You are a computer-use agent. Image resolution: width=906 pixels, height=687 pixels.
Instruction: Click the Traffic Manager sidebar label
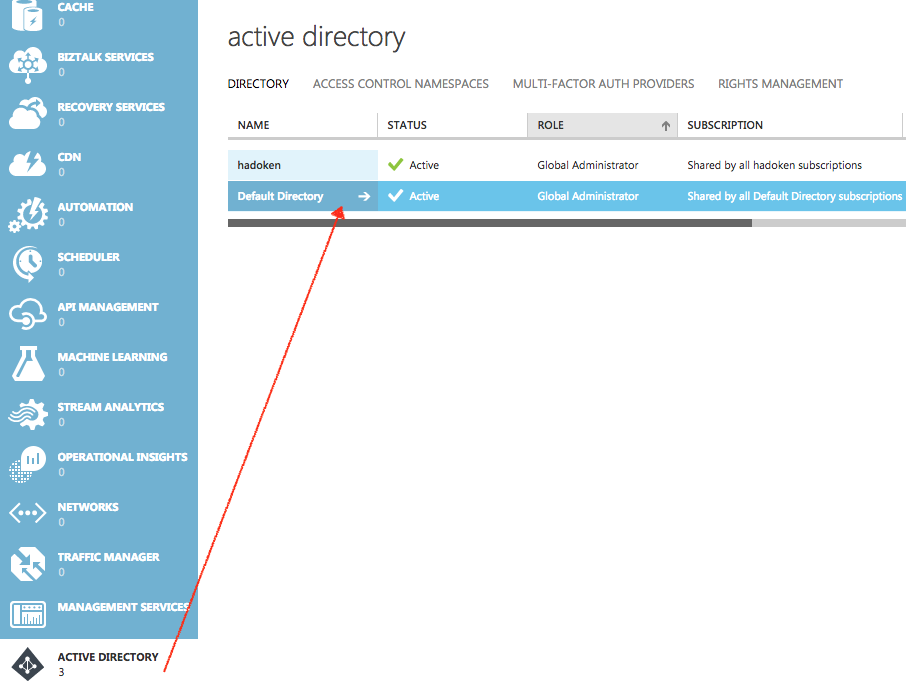[x=109, y=557]
